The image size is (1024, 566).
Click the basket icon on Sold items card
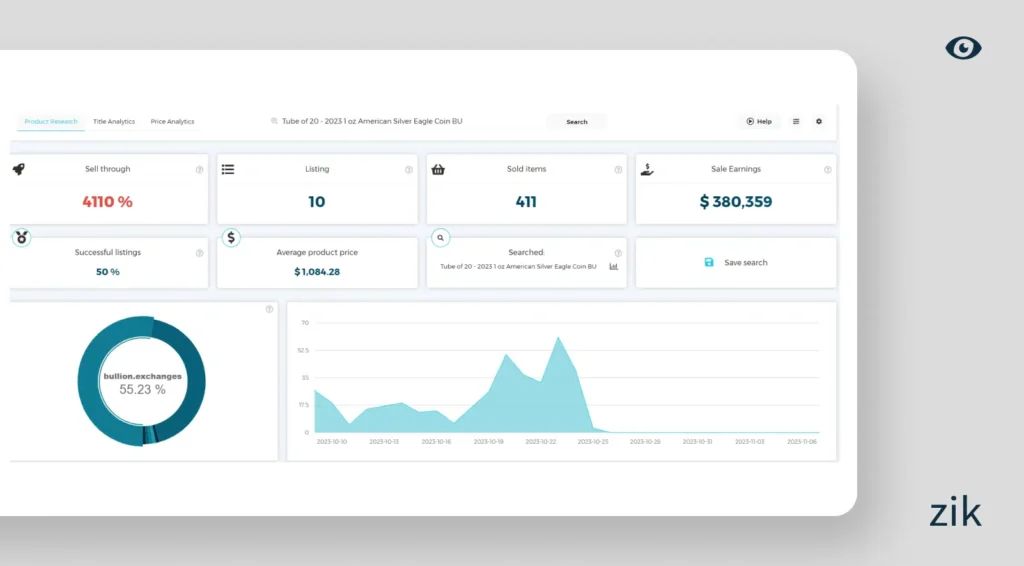[x=438, y=169]
